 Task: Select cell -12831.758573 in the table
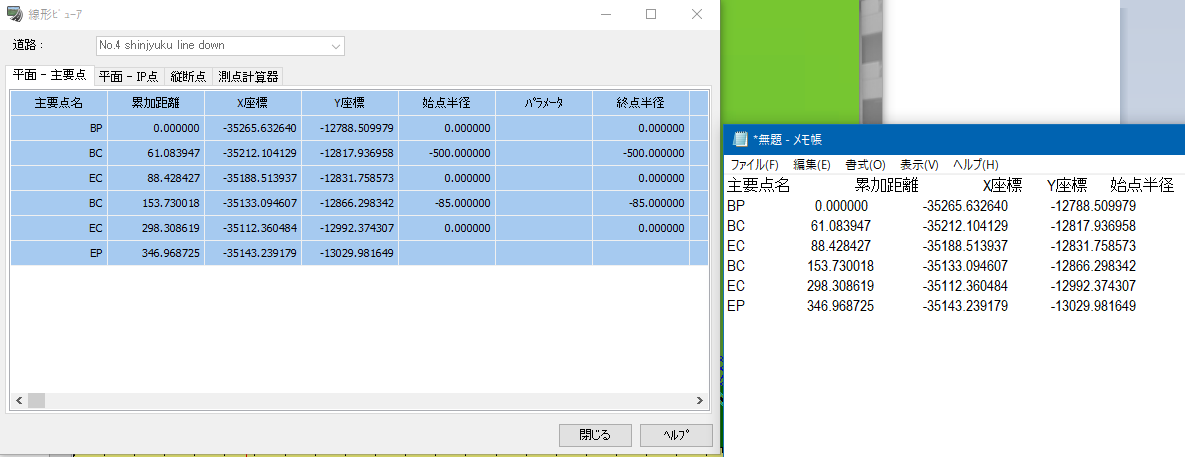click(350, 178)
